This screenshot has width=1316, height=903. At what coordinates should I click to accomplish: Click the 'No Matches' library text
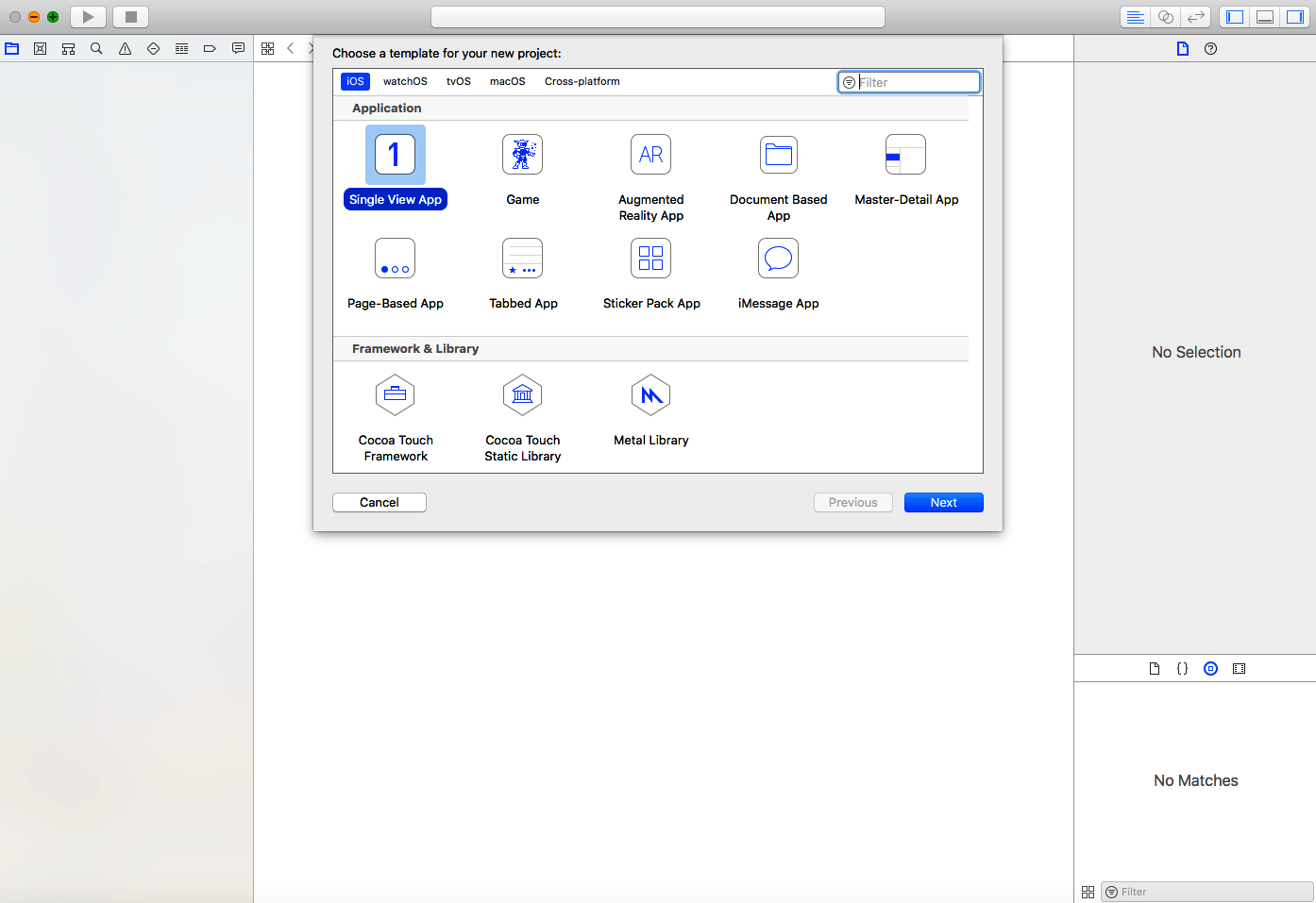coord(1196,780)
